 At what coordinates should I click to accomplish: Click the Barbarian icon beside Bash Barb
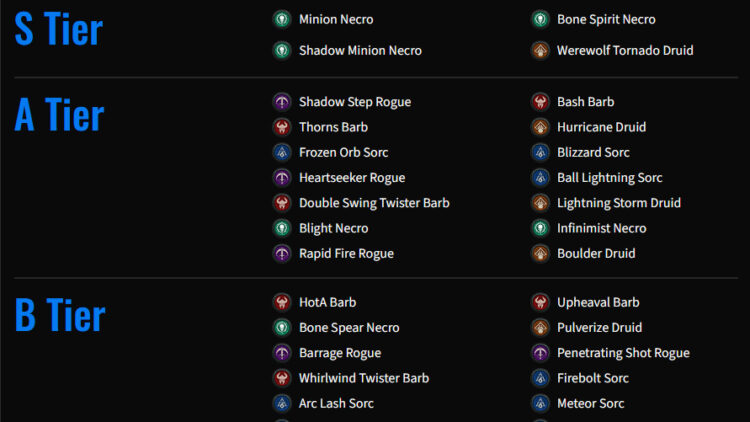pyautogui.click(x=540, y=102)
